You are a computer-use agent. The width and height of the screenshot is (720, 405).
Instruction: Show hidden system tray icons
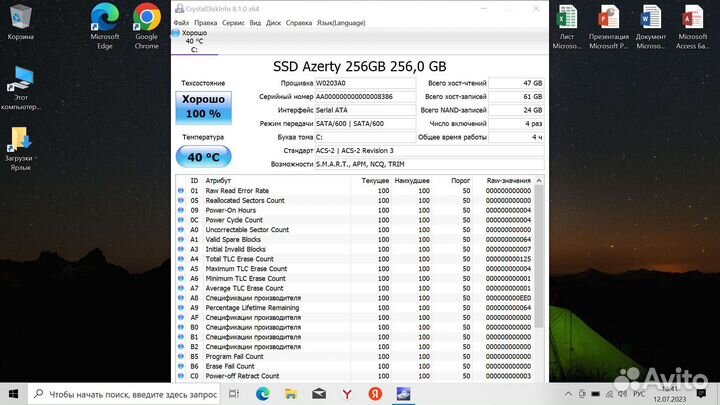568,394
